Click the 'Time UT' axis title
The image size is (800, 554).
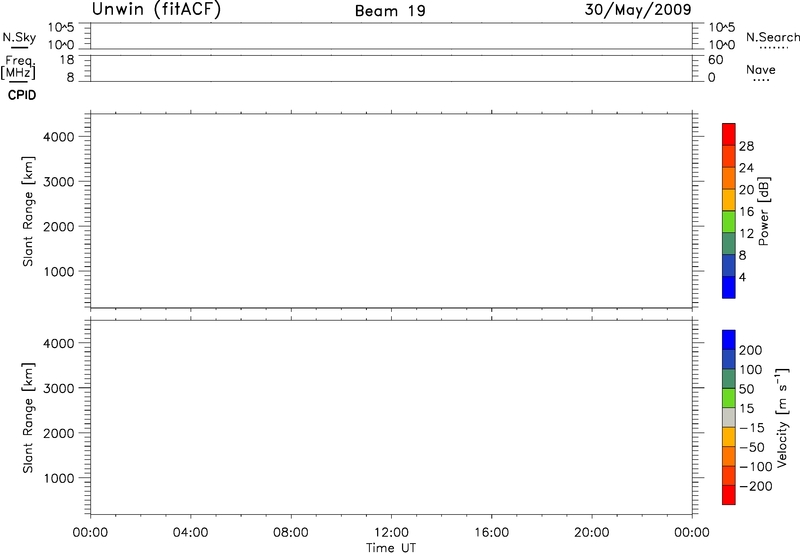click(391, 548)
